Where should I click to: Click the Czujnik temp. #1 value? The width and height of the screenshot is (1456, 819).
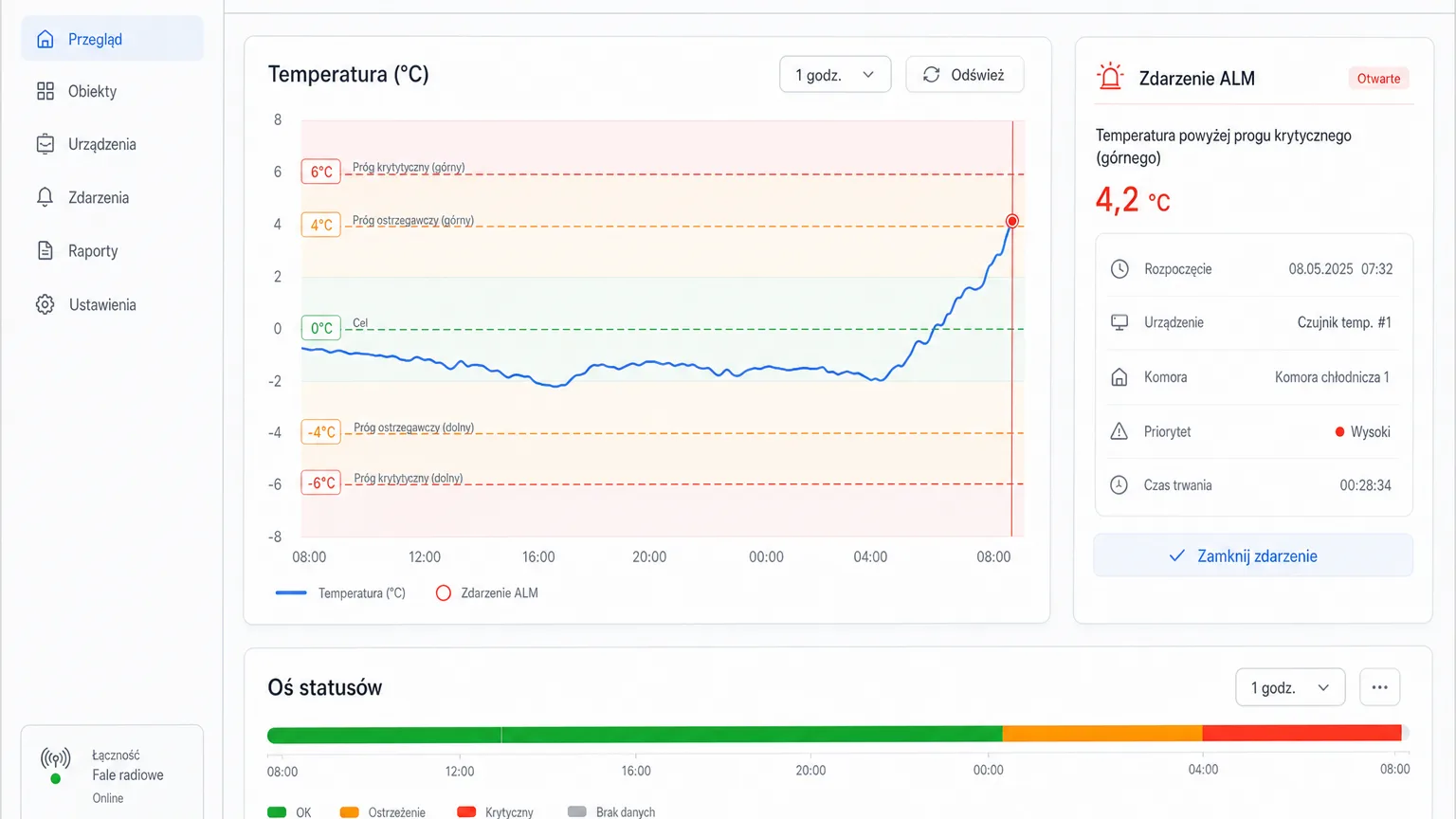pos(1344,322)
